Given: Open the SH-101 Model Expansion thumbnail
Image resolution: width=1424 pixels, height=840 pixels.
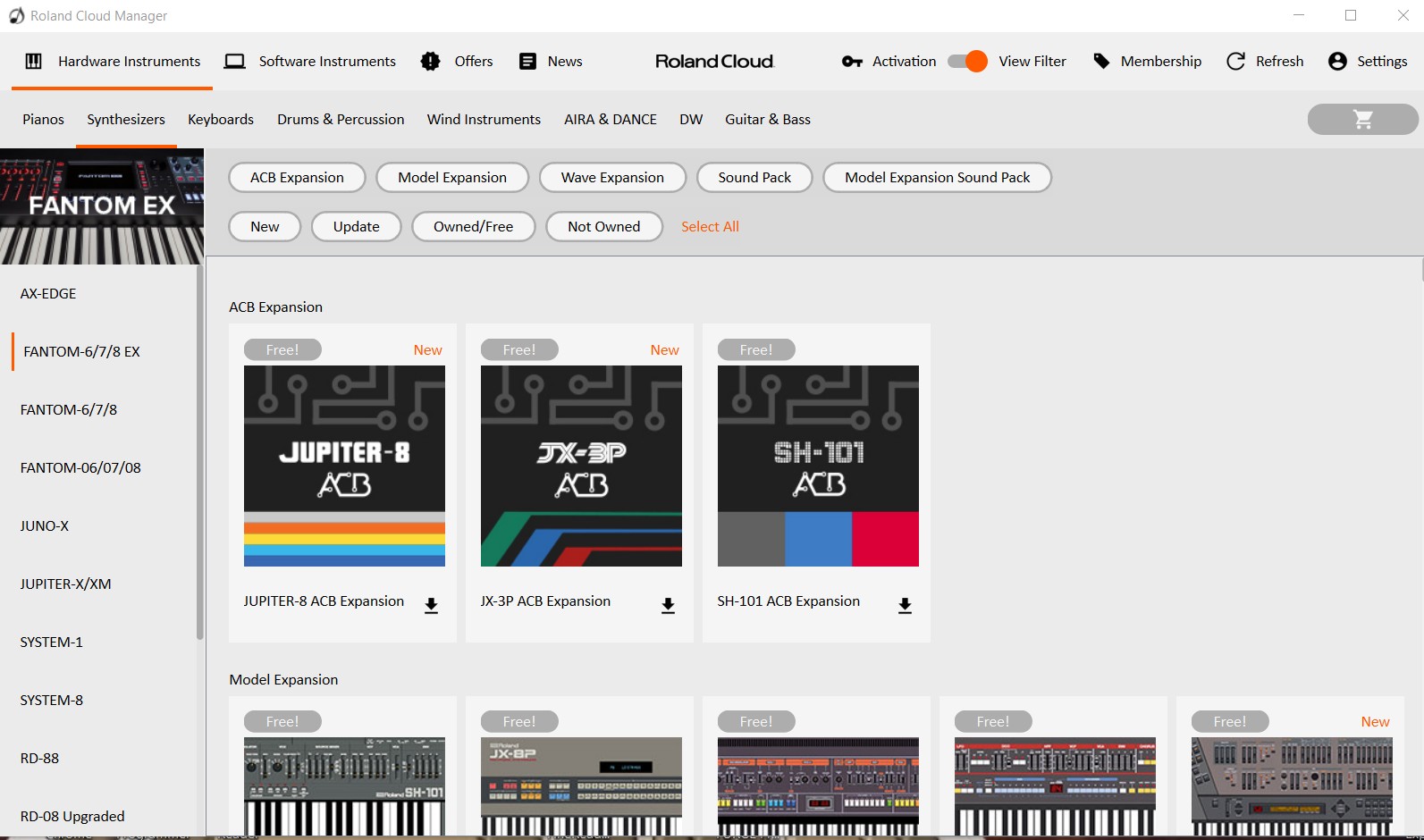Looking at the screenshot, I should click(x=344, y=786).
